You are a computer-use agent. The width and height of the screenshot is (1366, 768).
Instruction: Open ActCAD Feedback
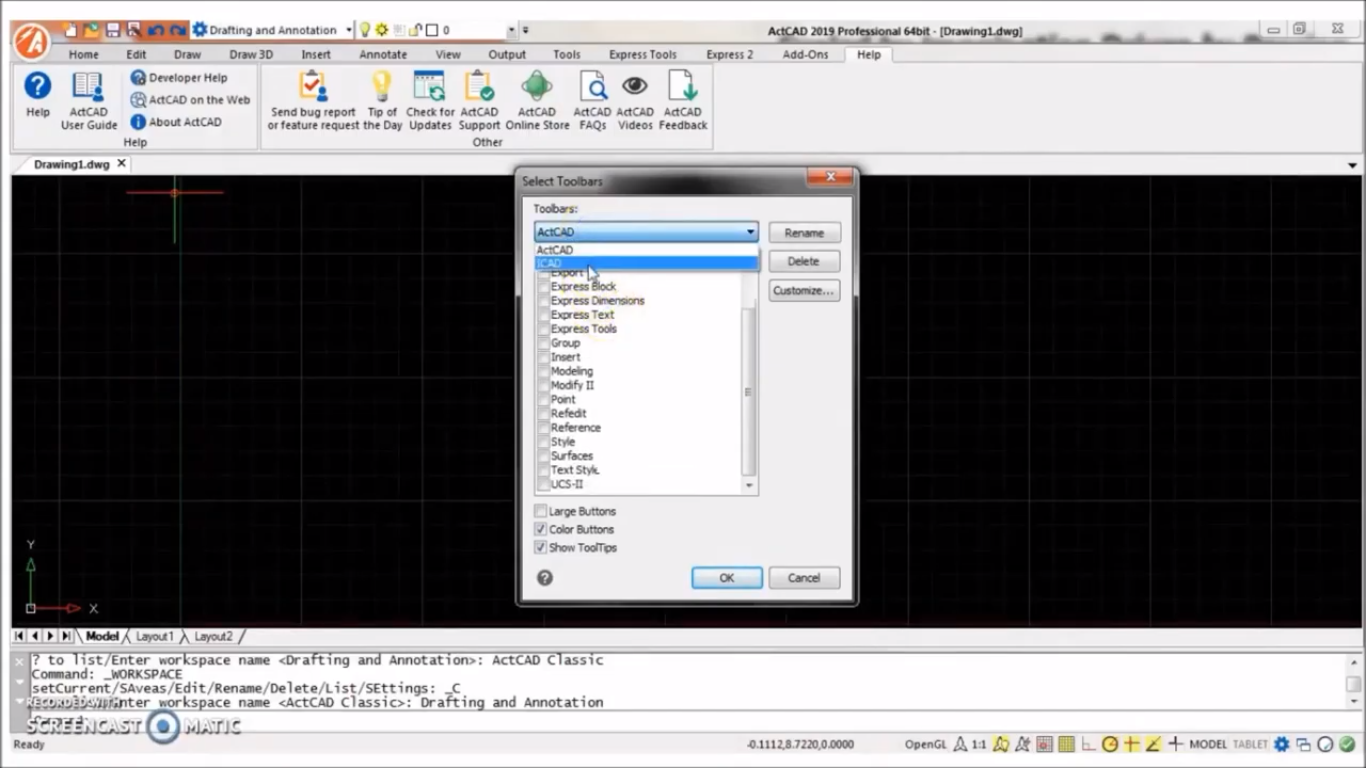pyautogui.click(x=683, y=101)
